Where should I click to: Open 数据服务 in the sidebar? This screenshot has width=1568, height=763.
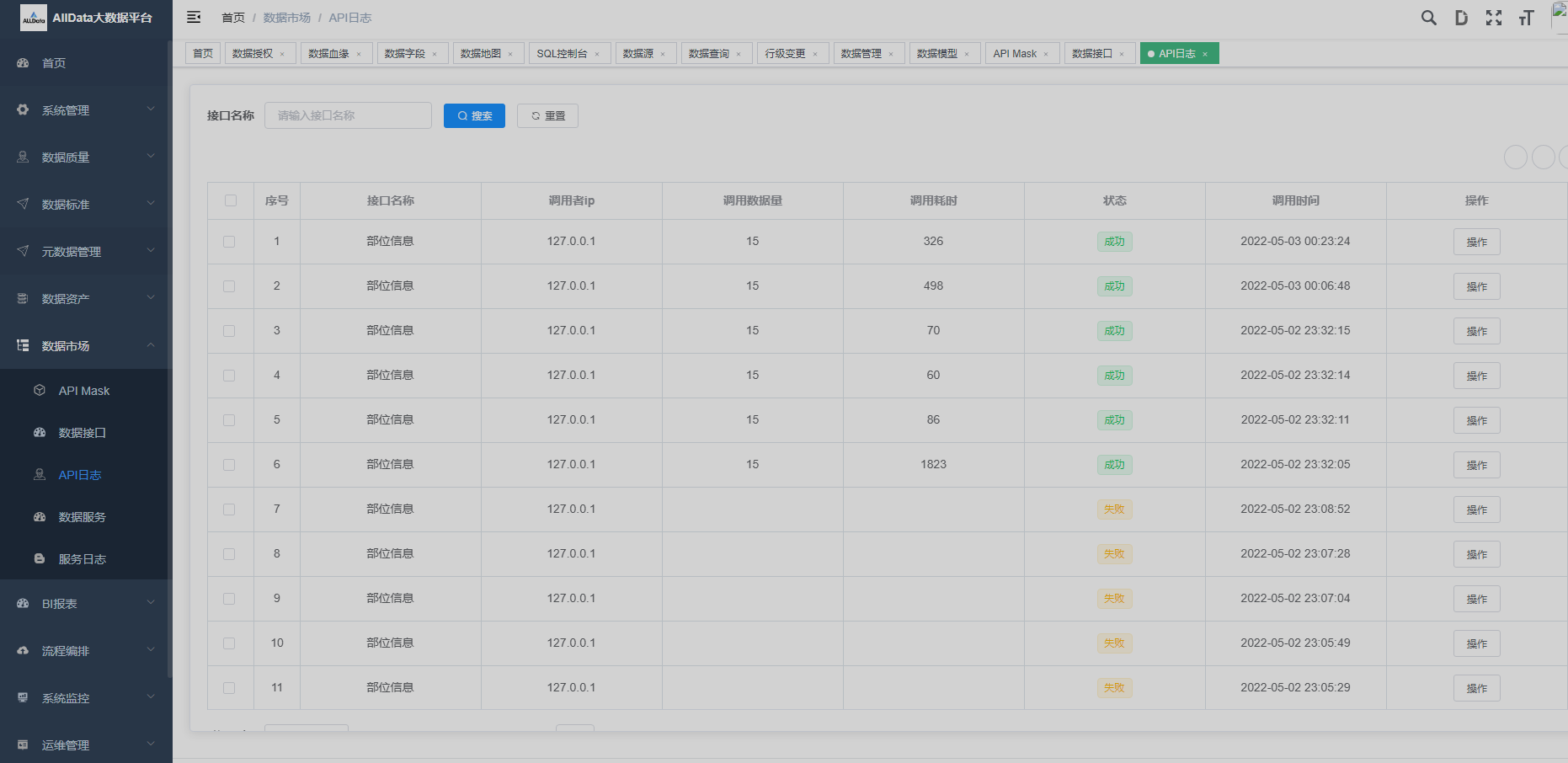tap(82, 517)
